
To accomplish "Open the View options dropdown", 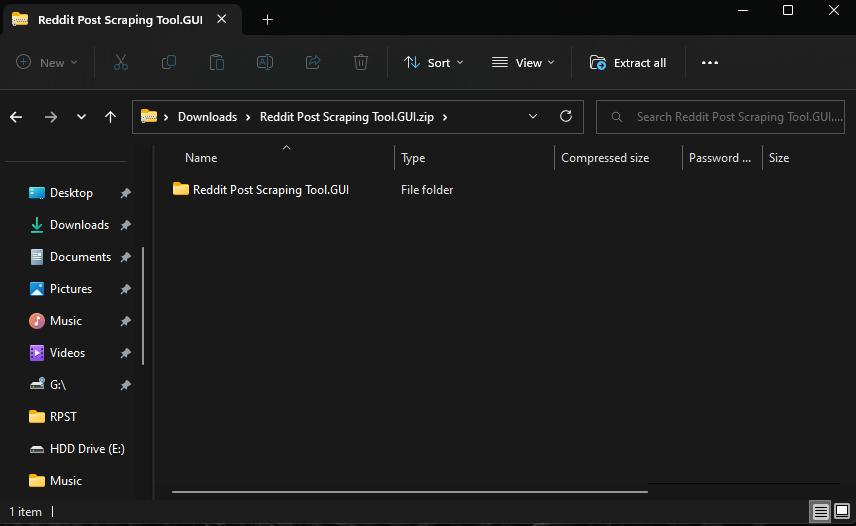I will pyautogui.click(x=523, y=63).
